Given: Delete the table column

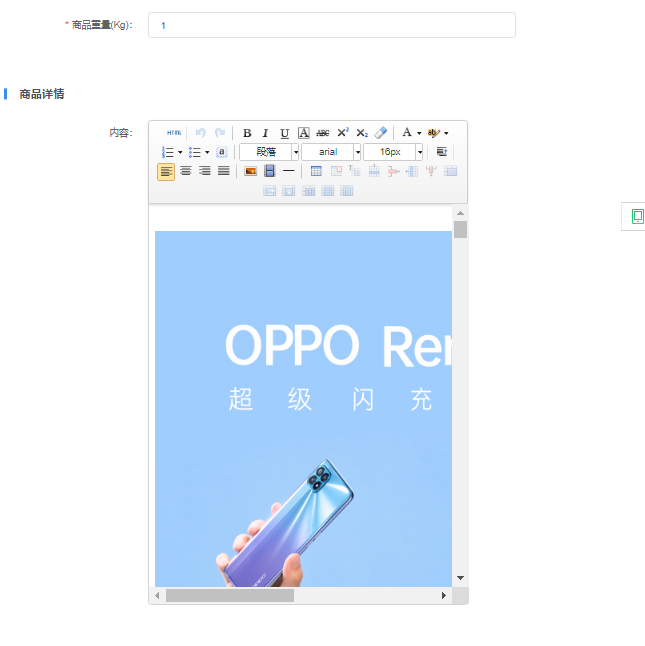Looking at the screenshot, I should click(431, 171).
